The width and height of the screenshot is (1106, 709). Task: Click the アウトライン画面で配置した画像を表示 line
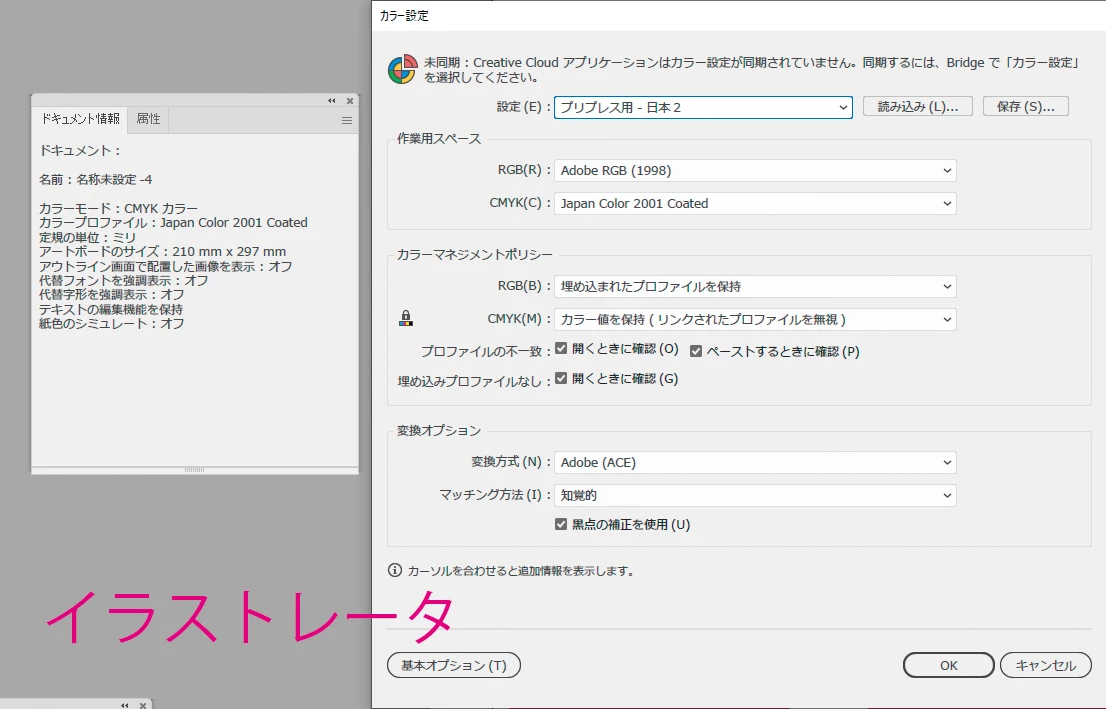pyautogui.click(x=166, y=266)
